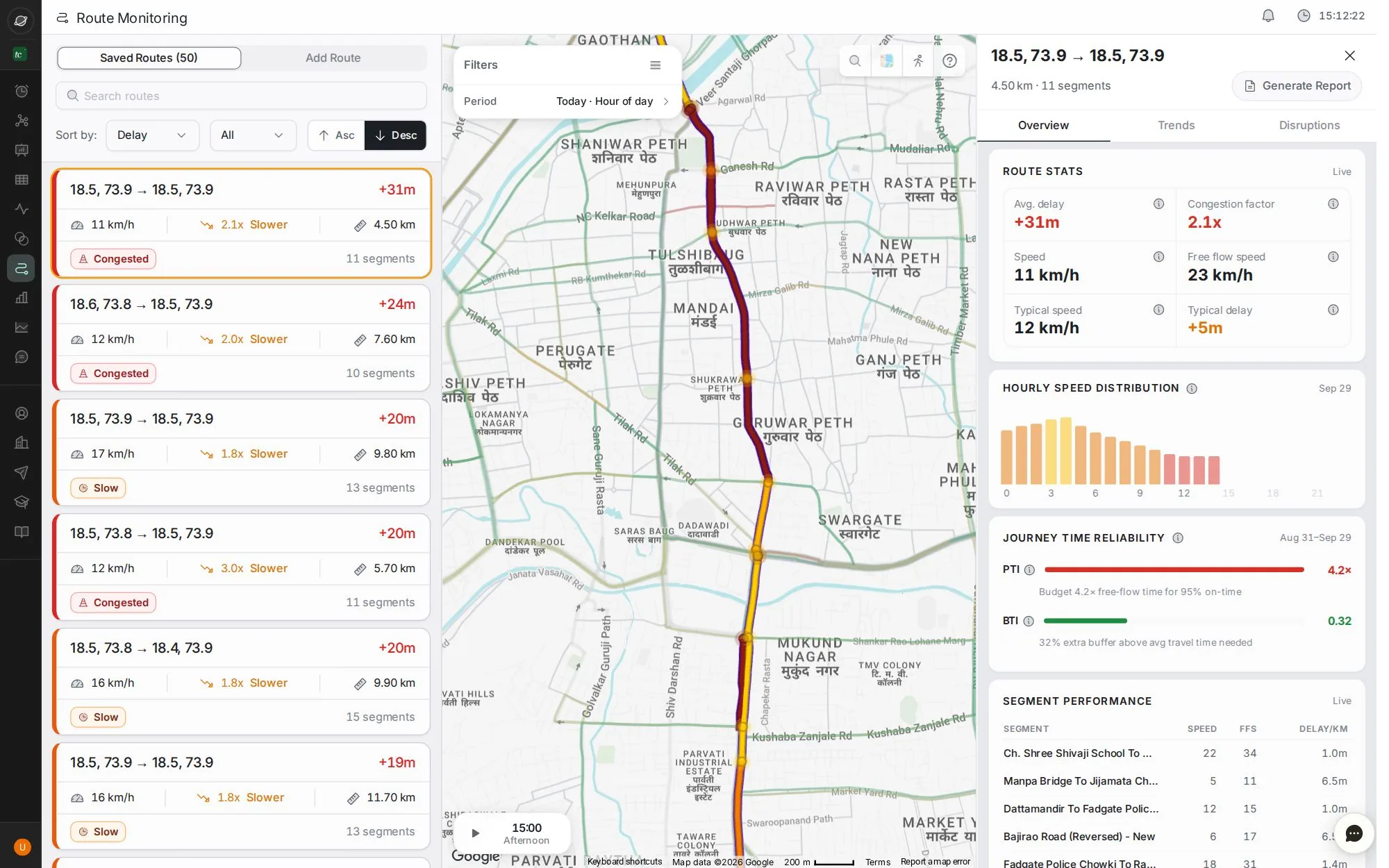Click the BTI info icon
The width and height of the screenshot is (1389, 868).
1029,621
